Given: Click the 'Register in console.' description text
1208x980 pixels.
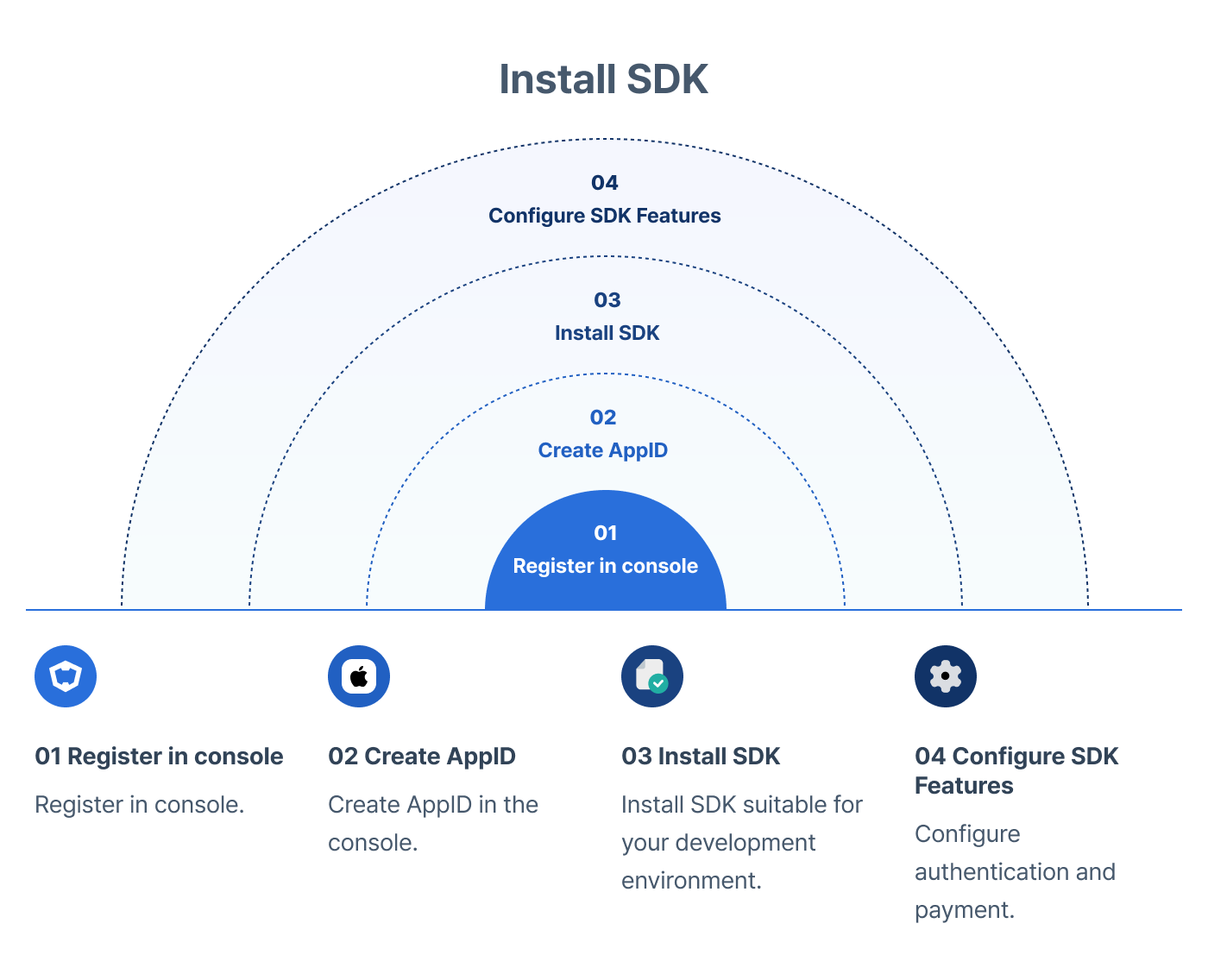Looking at the screenshot, I should pyautogui.click(x=140, y=805).
